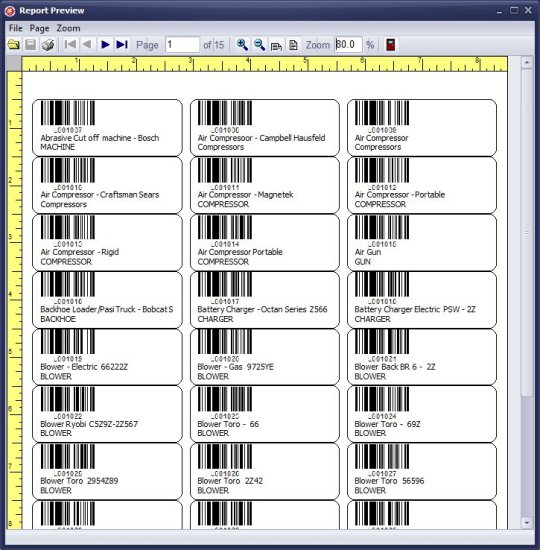This screenshot has height=550, width=540.
Task: Click 'Blower Ryobi C5Z9Z-2Z567' label
Action: coord(89,424)
